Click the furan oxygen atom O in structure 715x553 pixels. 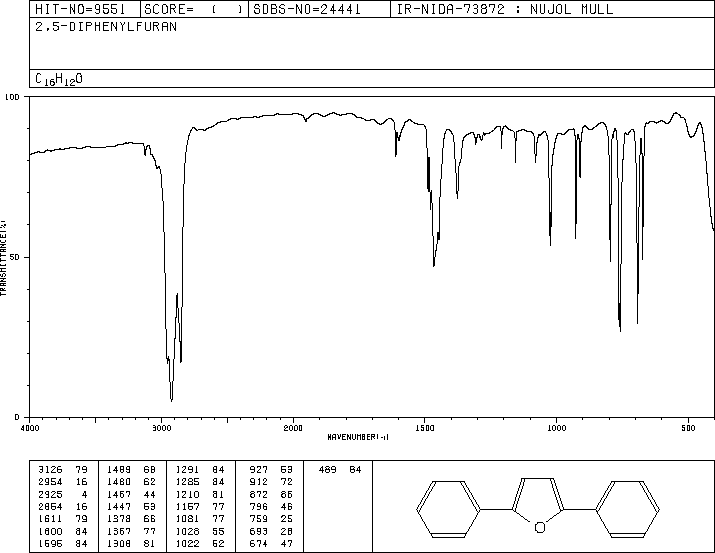[x=540, y=528]
